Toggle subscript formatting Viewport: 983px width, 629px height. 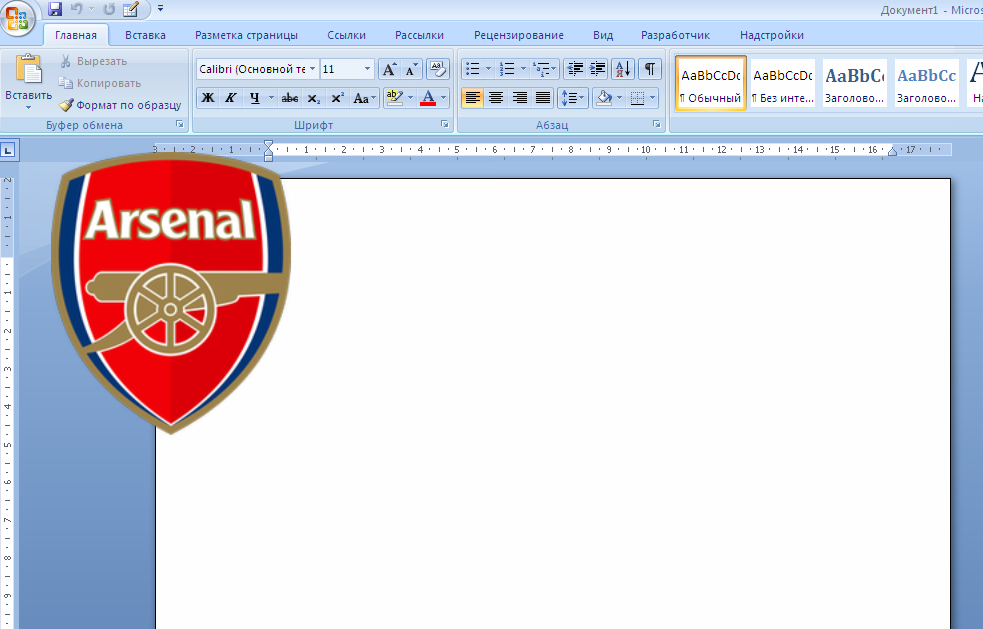(314, 98)
